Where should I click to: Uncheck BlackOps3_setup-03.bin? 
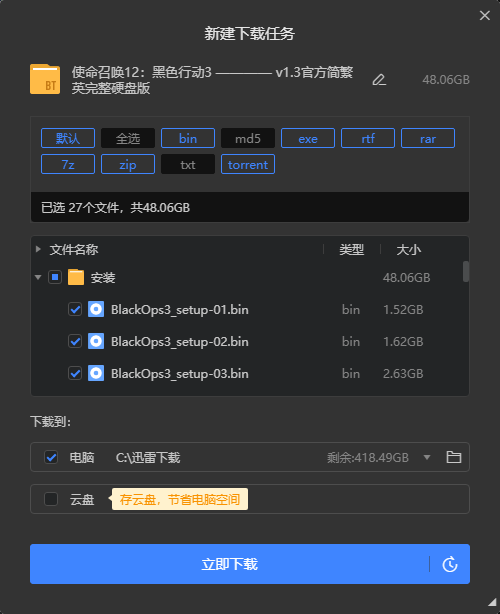75,373
